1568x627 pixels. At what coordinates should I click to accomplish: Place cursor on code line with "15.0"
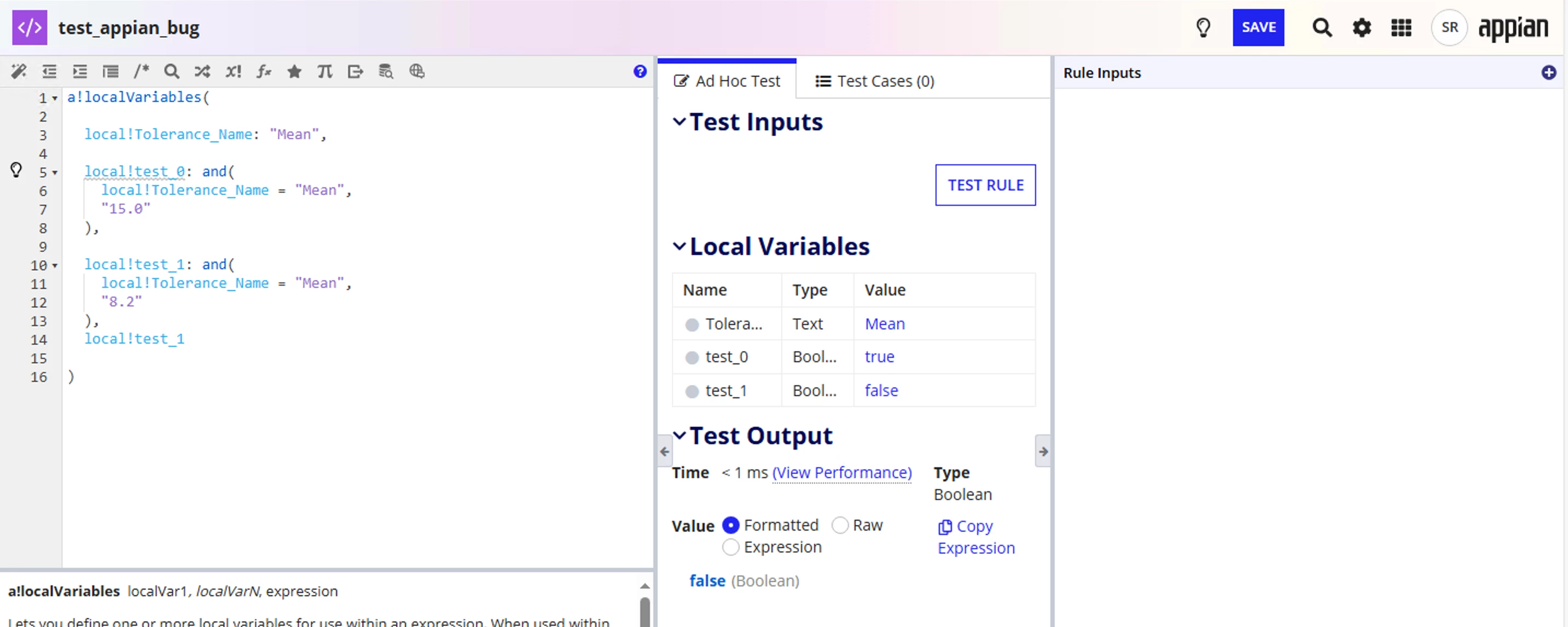pos(125,209)
